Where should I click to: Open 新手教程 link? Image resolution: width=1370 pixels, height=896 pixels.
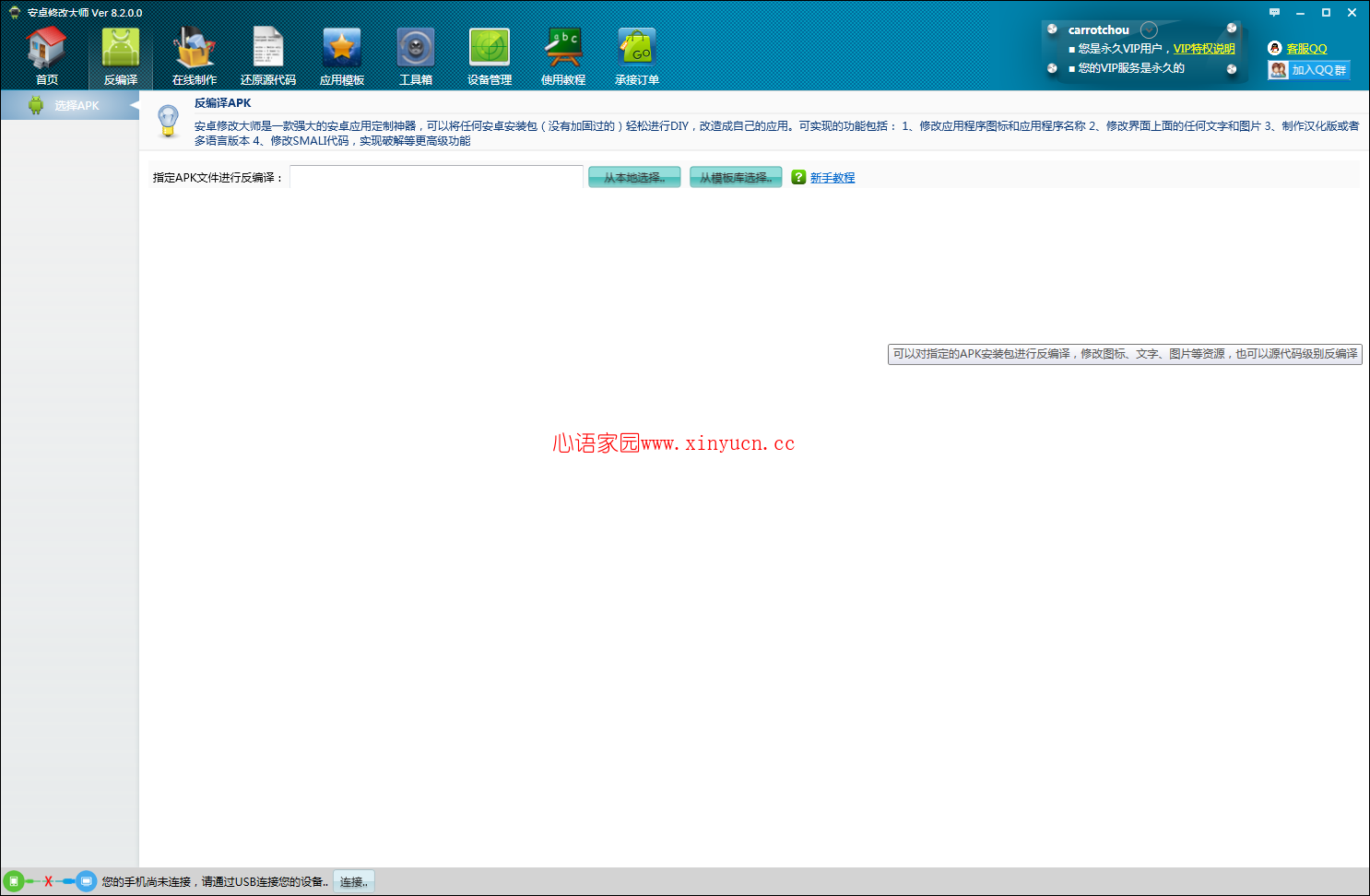pyautogui.click(x=833, y=178)
